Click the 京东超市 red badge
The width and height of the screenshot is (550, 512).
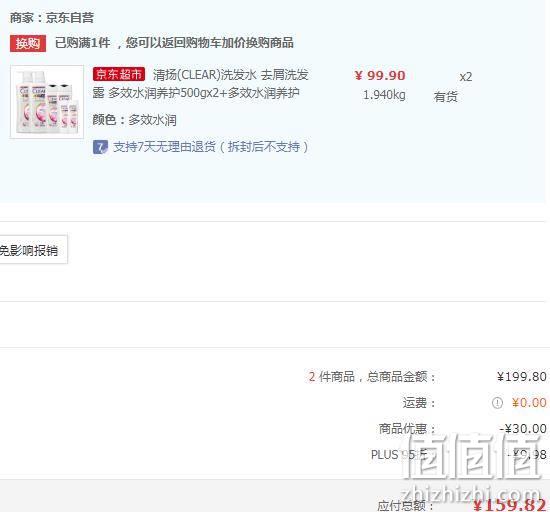[119, 74]
